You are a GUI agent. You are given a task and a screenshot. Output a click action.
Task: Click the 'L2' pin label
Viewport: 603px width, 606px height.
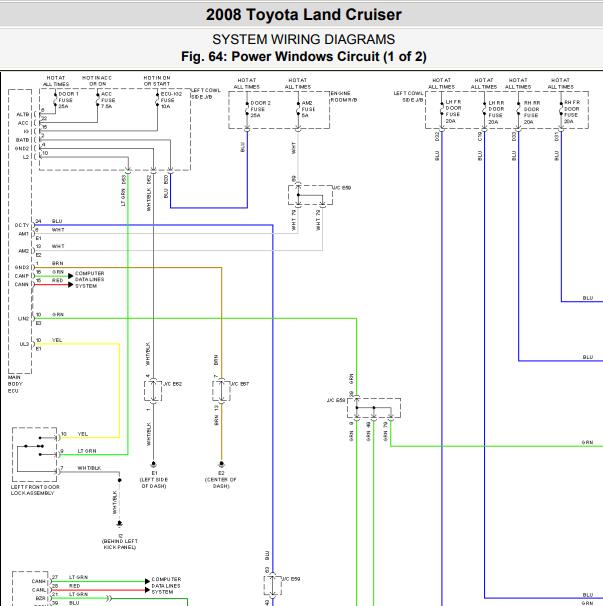tap(26, 157)
